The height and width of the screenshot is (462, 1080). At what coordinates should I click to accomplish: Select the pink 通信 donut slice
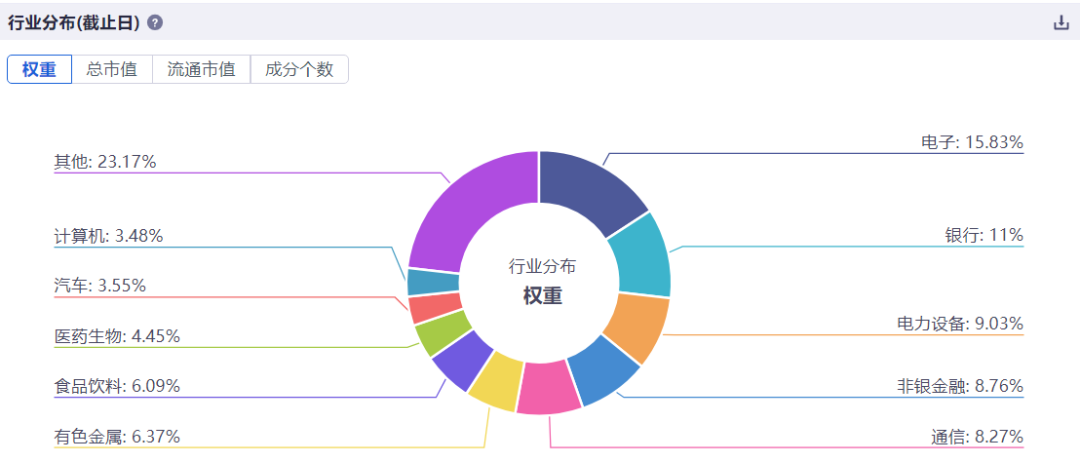548,388
